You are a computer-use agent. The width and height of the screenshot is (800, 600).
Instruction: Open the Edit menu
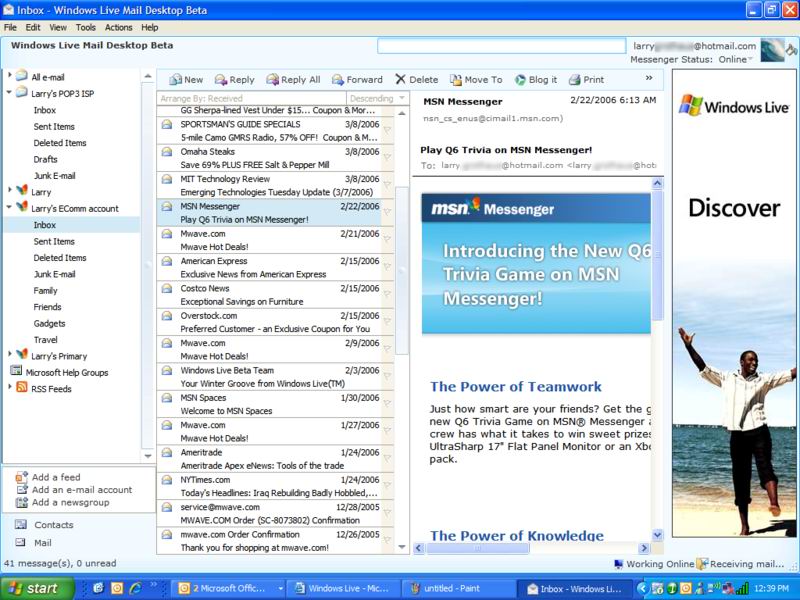[33, 28]
